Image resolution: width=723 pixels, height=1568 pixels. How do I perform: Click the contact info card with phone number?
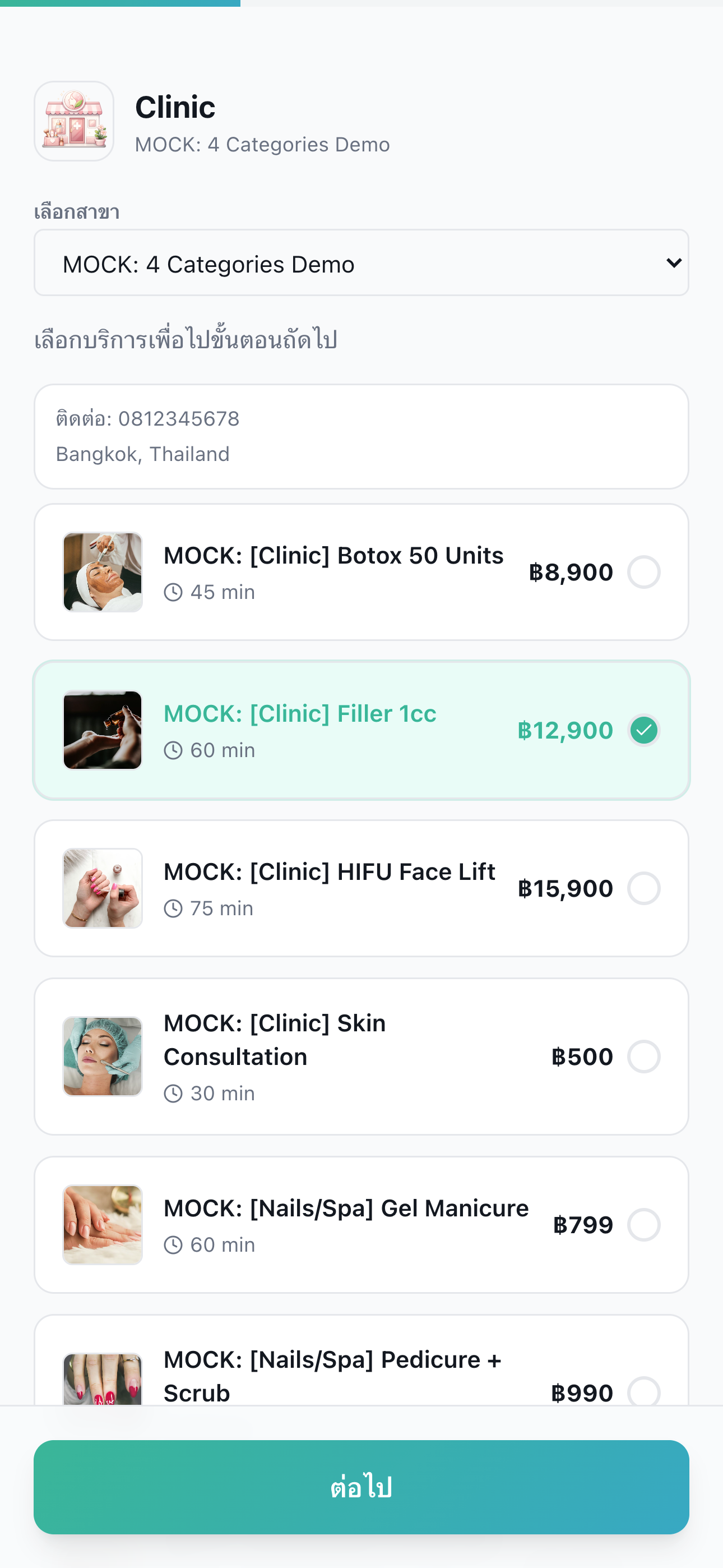pos(361,436)
